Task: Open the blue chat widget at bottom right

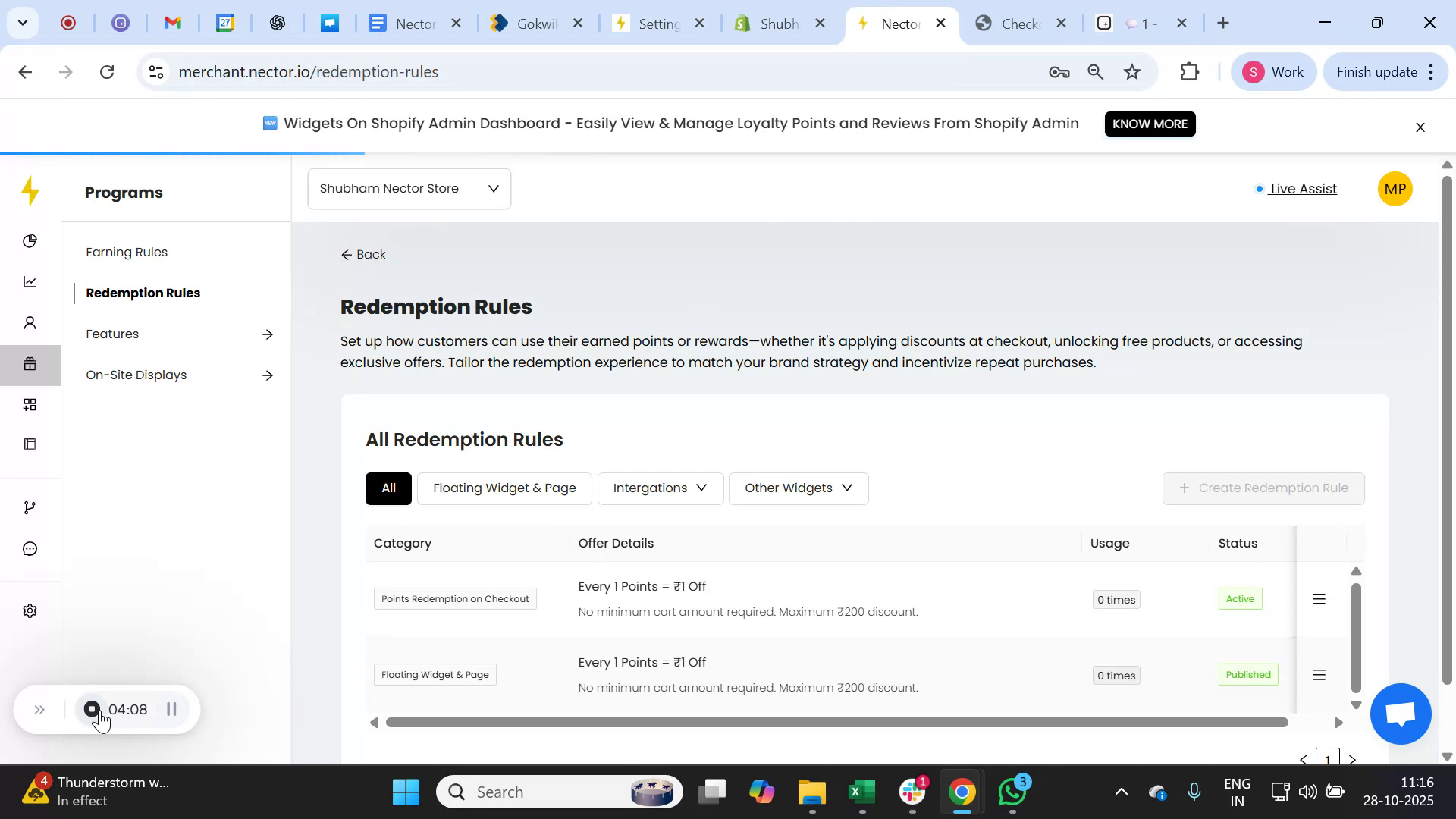Action: tap(1399, 713)
